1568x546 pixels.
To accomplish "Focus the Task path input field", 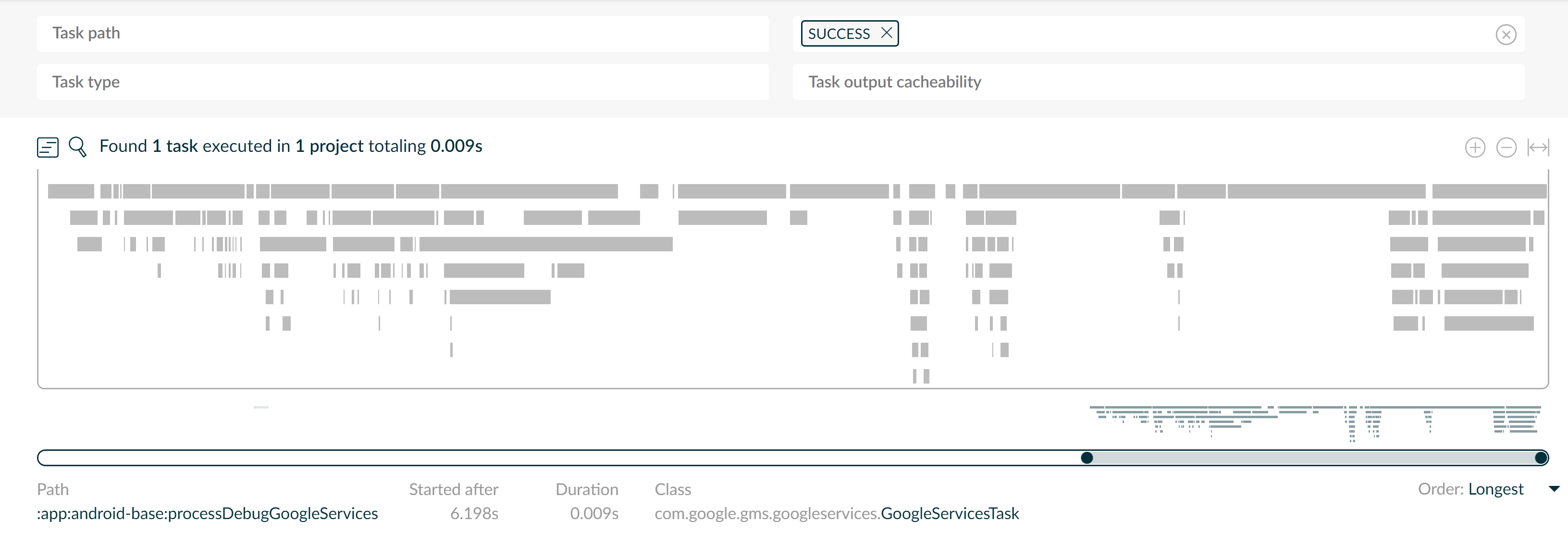I will 402,34.
